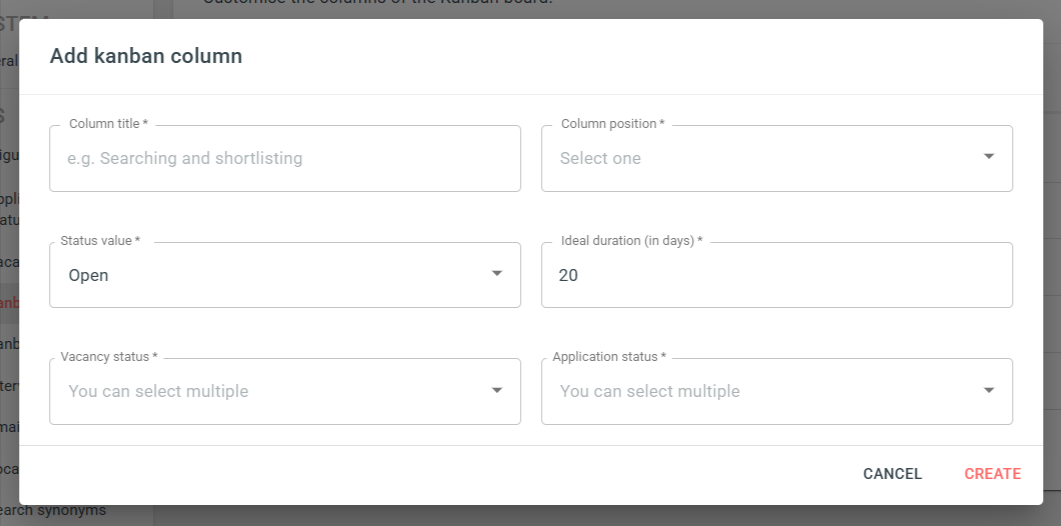Click the Application status dropdown arrow icon

(x=989, y=390)
